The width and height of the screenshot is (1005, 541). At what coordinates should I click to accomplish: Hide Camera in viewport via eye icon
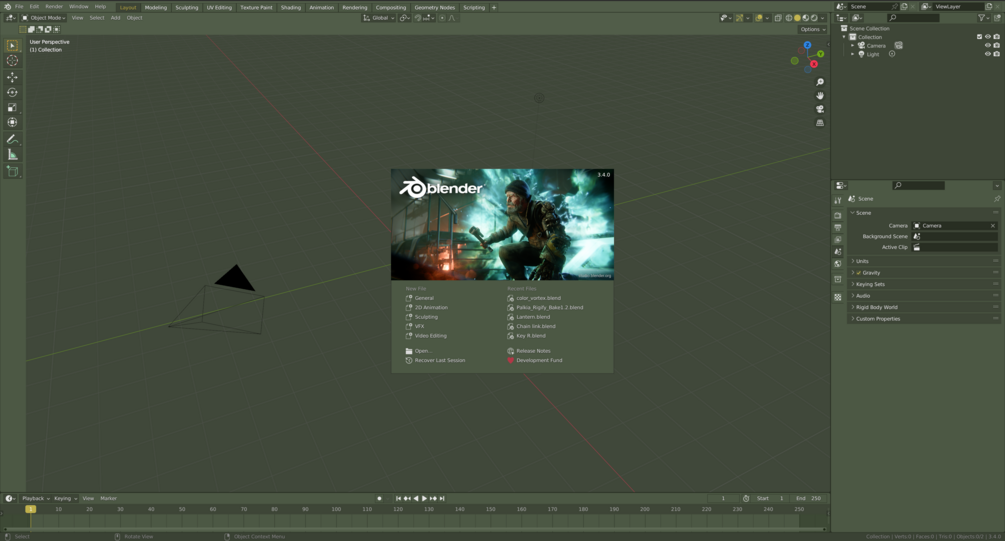988,46
